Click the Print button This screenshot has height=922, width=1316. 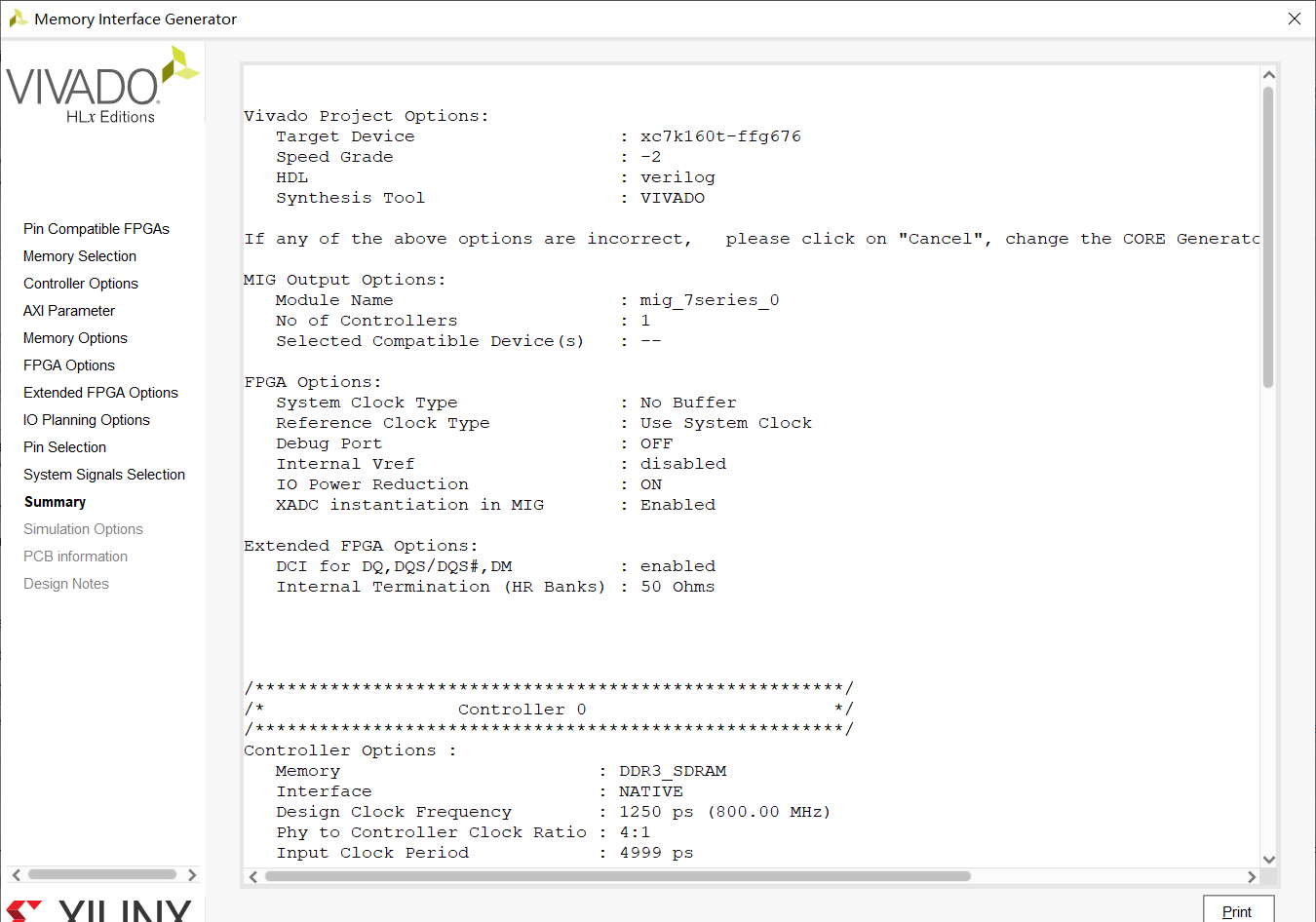point(1238,910)
